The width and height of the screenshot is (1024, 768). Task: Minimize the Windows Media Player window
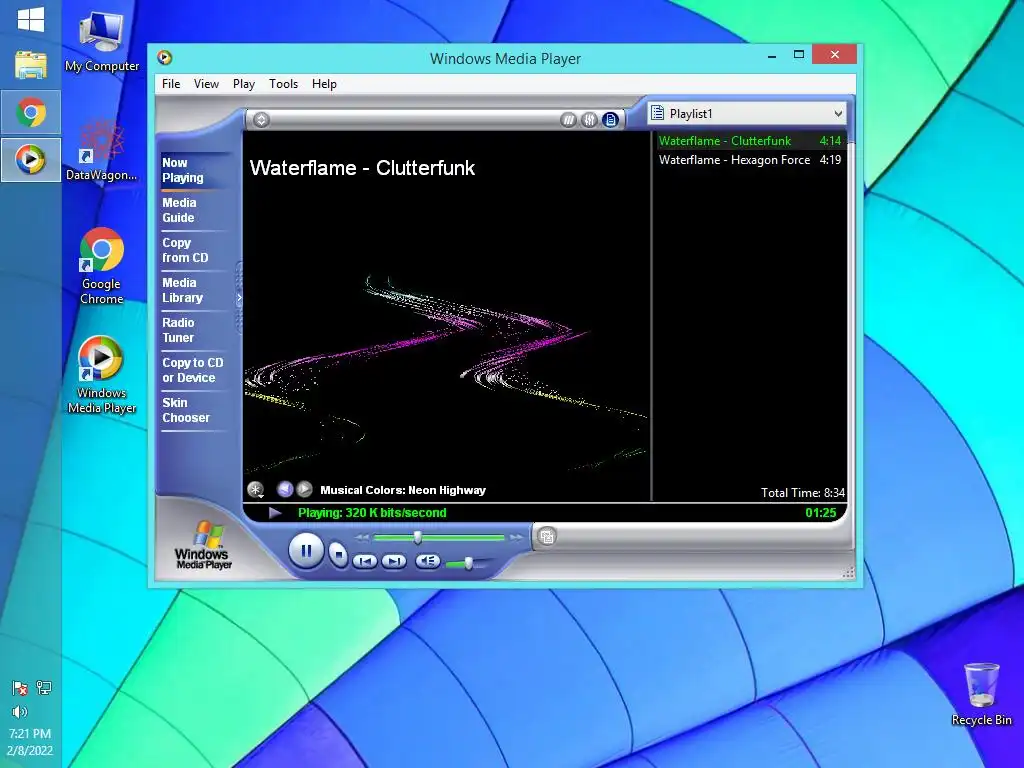pos(772,56)
